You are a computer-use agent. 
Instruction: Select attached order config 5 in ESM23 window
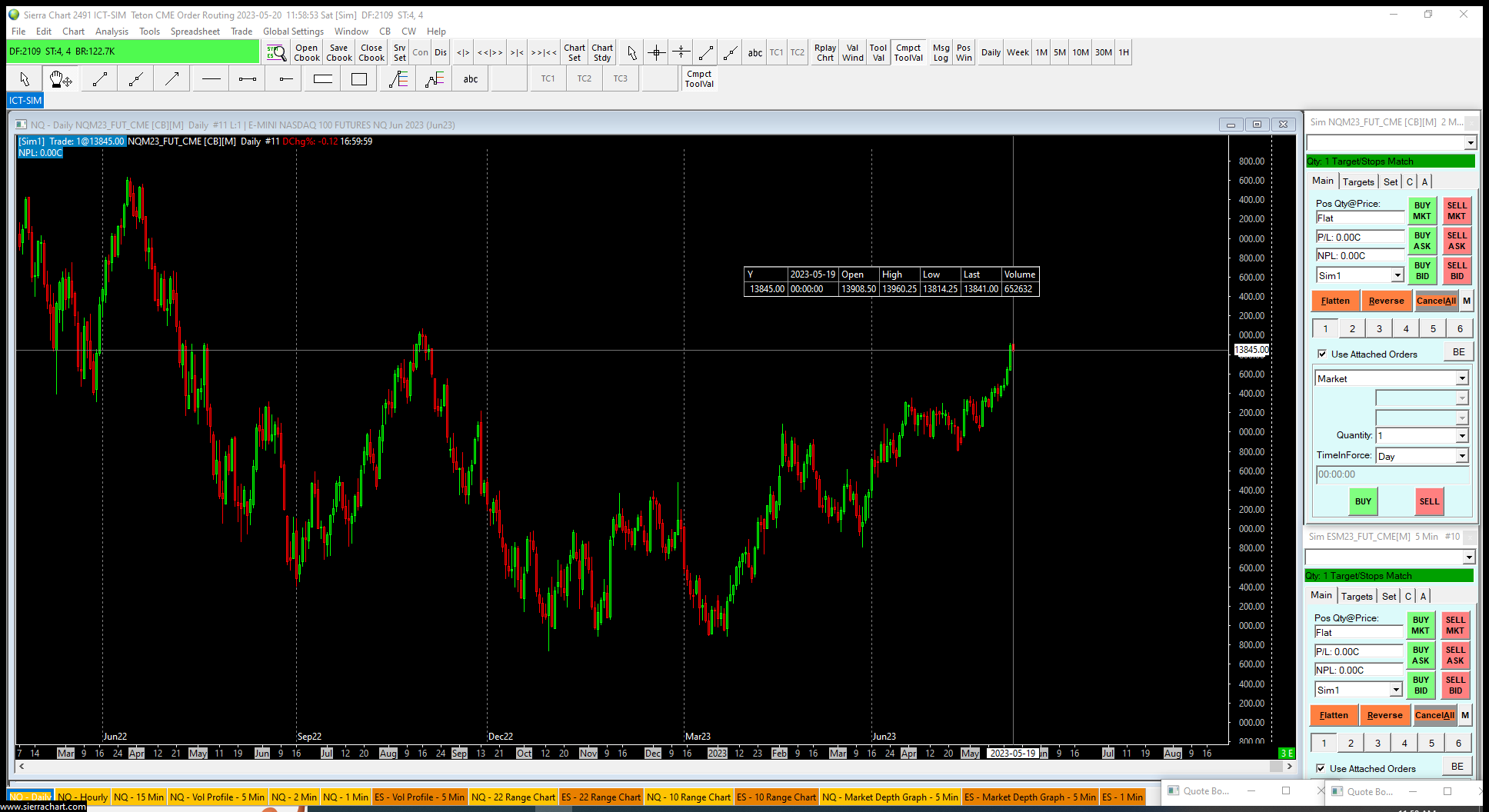point(1431,743)
